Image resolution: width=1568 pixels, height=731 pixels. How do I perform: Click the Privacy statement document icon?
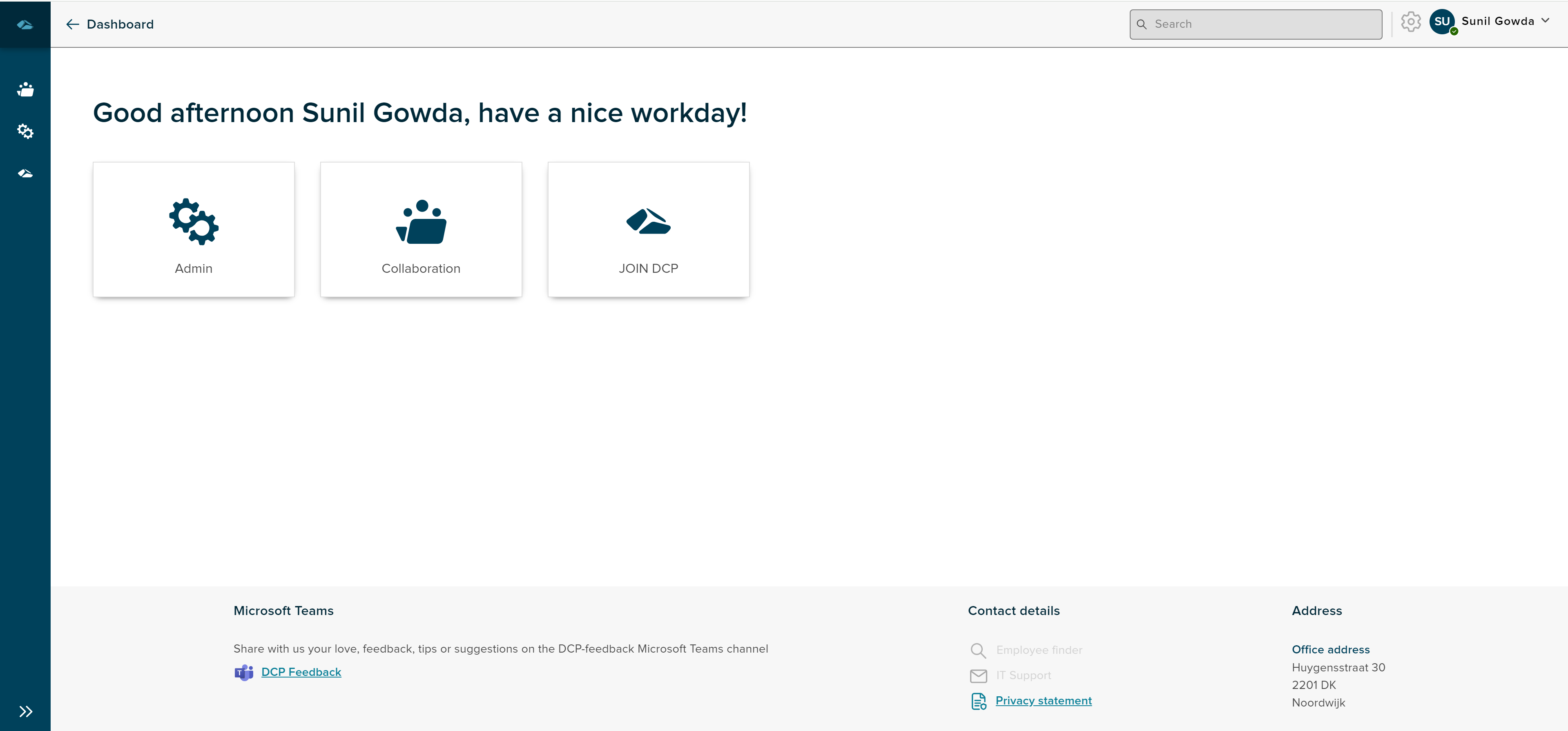[x=978, y=701]
